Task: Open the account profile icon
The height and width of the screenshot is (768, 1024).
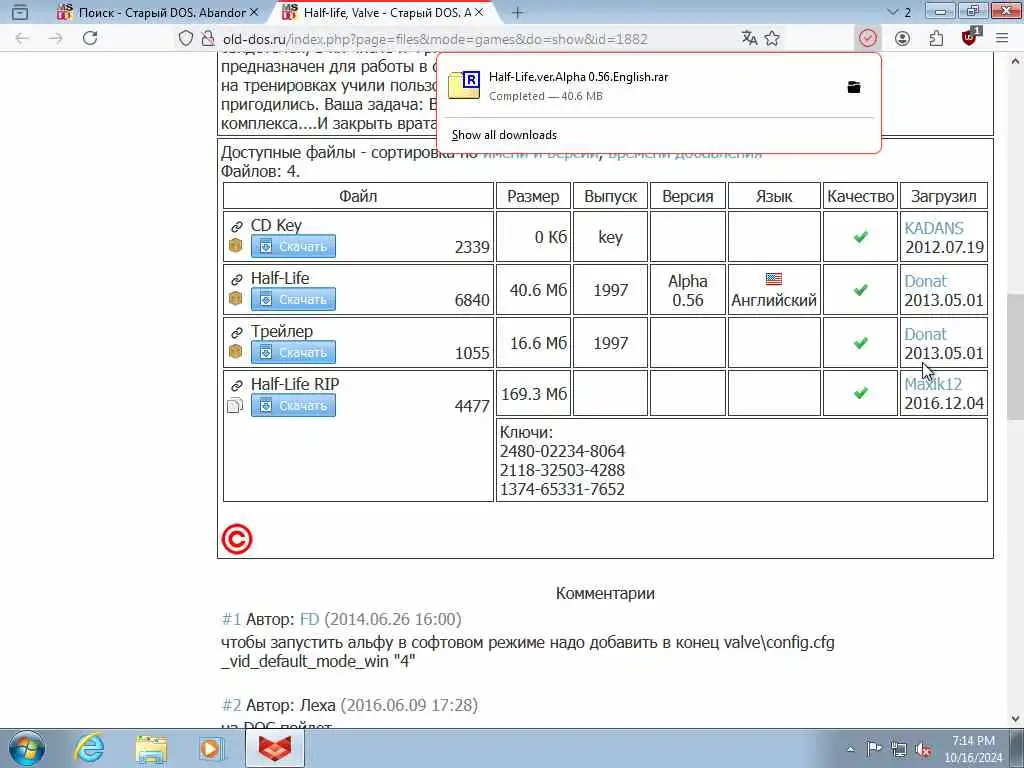Action: click(x=902, y=39)
